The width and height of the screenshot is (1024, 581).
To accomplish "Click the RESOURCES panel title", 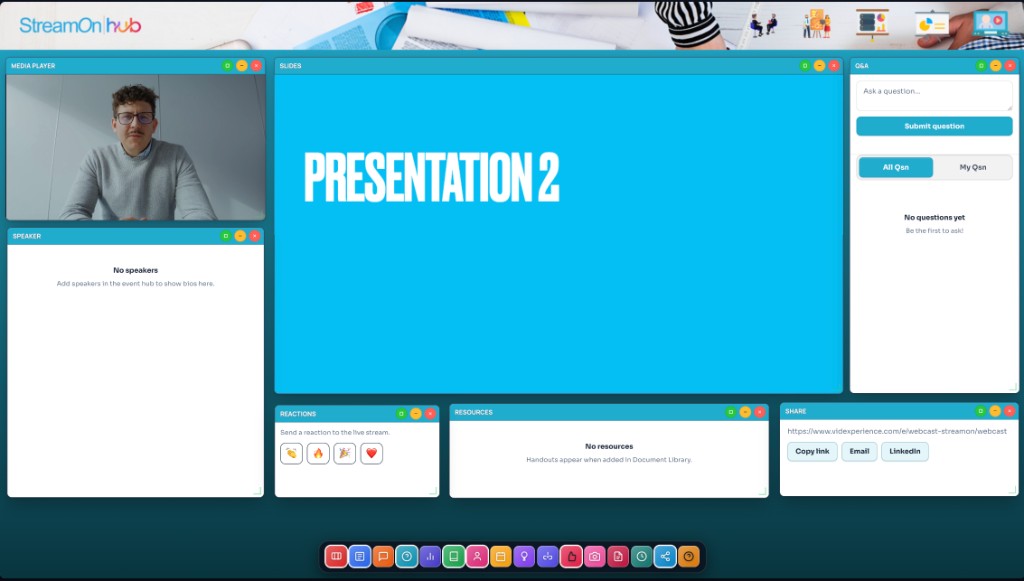I will [x=473, y=413].
